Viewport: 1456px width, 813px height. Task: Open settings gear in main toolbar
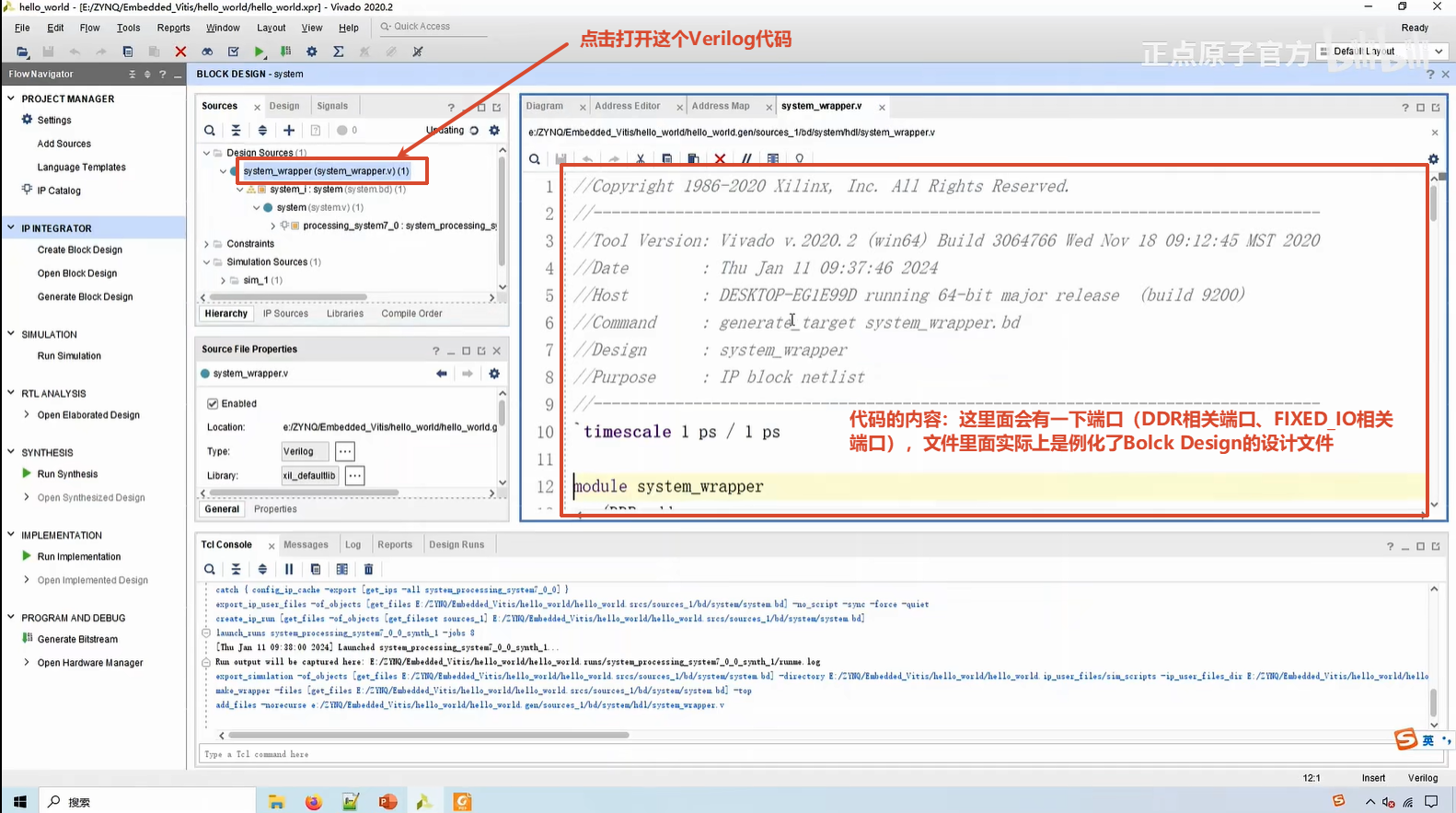coord(312,52)
